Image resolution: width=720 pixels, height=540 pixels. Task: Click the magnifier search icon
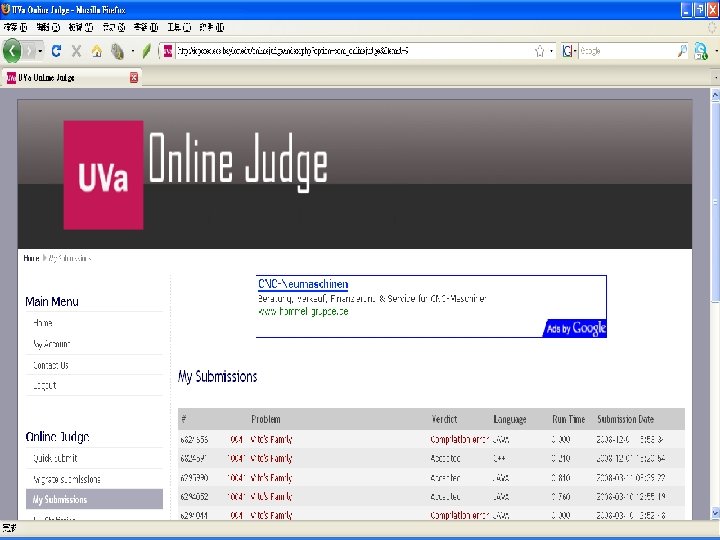(682, 51)
